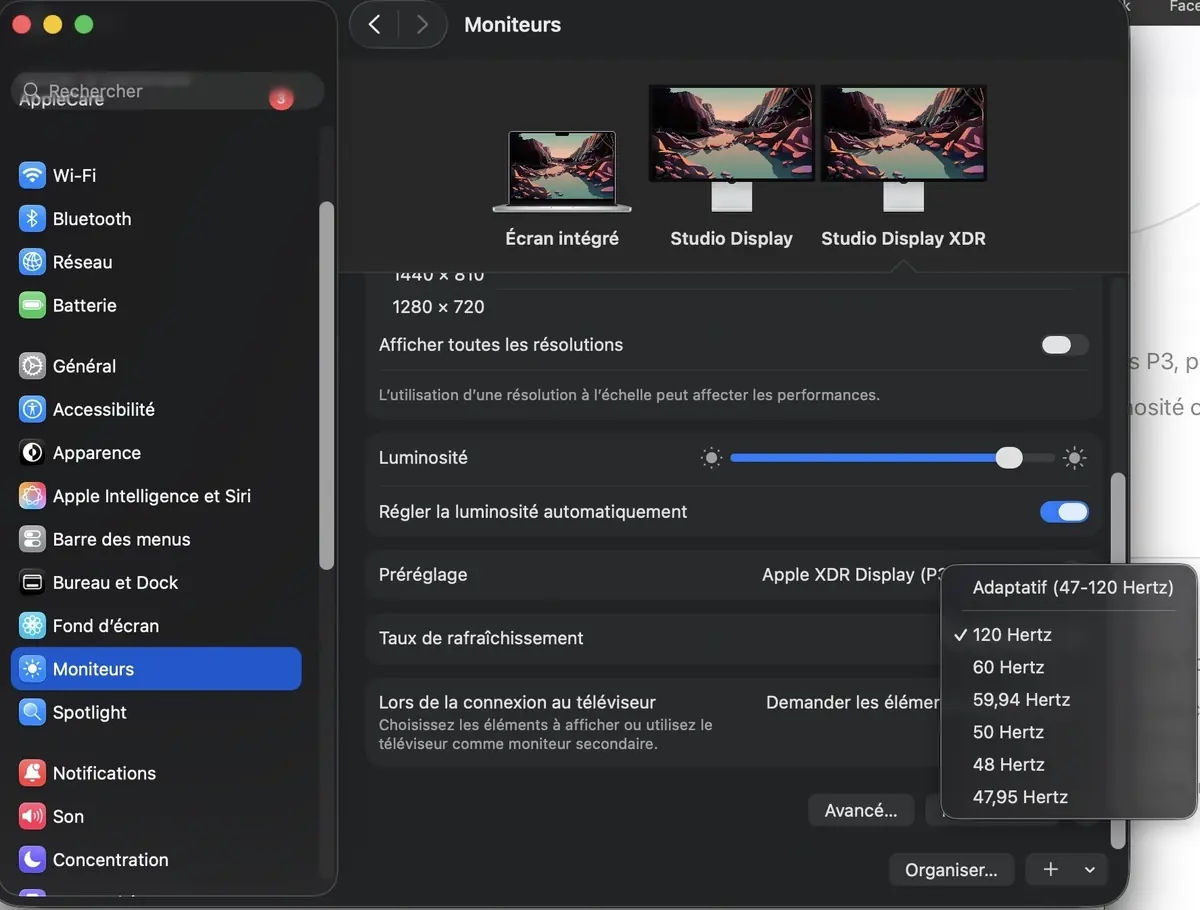Open the Avancé... dialog

pyautogui.click(x=860, y=810)
